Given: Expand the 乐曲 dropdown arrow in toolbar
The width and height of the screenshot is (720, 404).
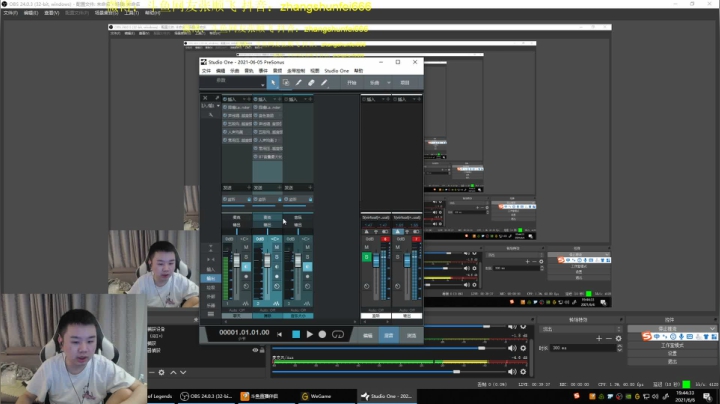Looking at the screenshot, I should tap(389, 83).
